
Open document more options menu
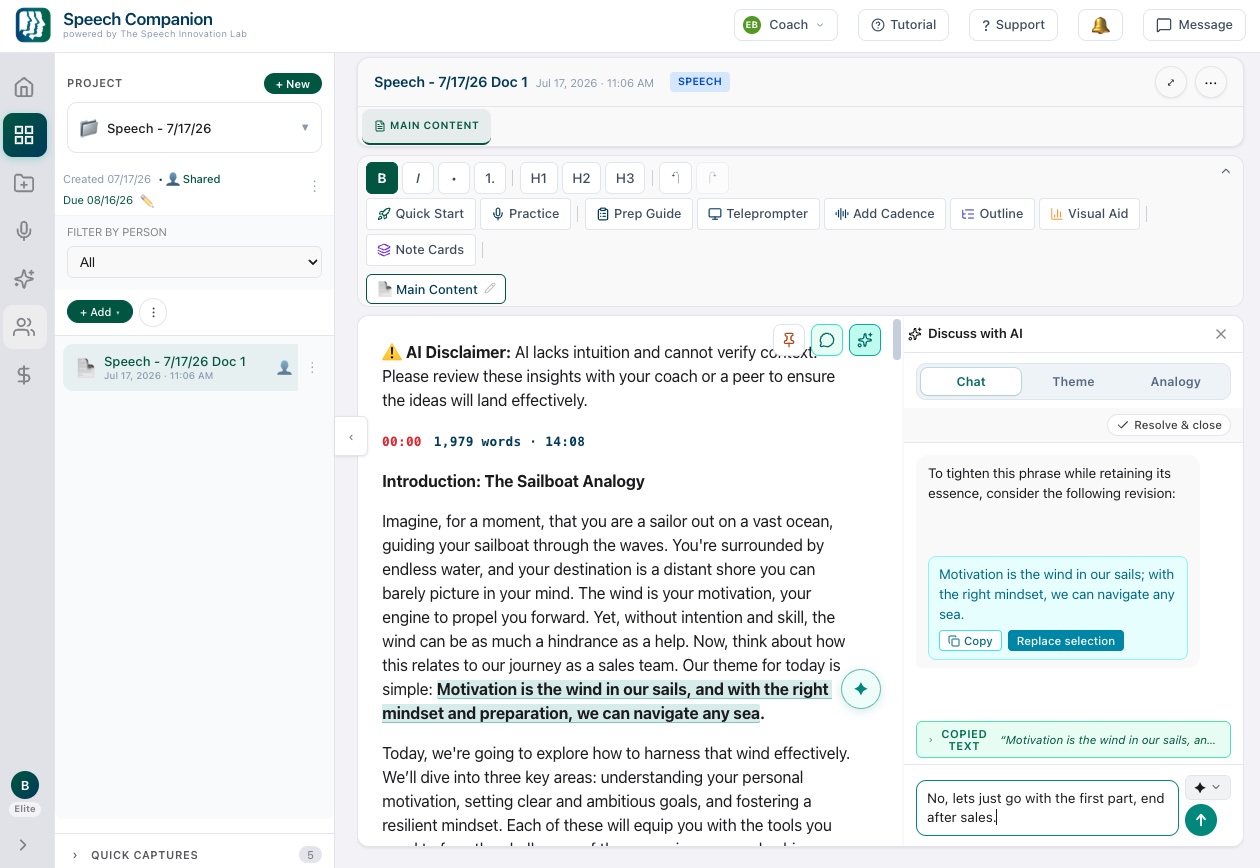click(x=1211, y=83)
